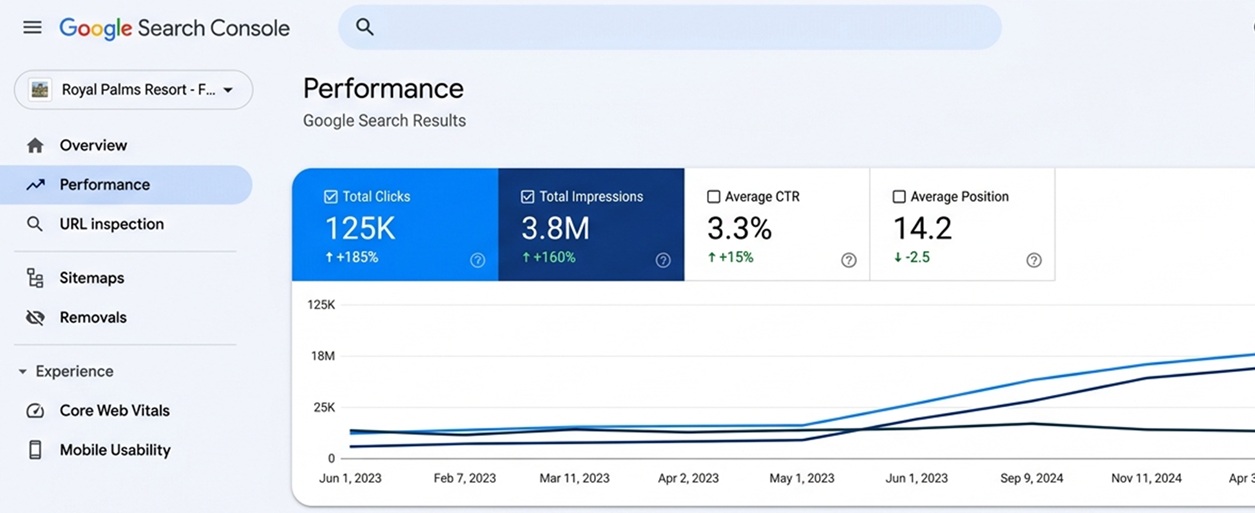
Task: Click the +15% CTR change indicator
Action: [730, 258]
